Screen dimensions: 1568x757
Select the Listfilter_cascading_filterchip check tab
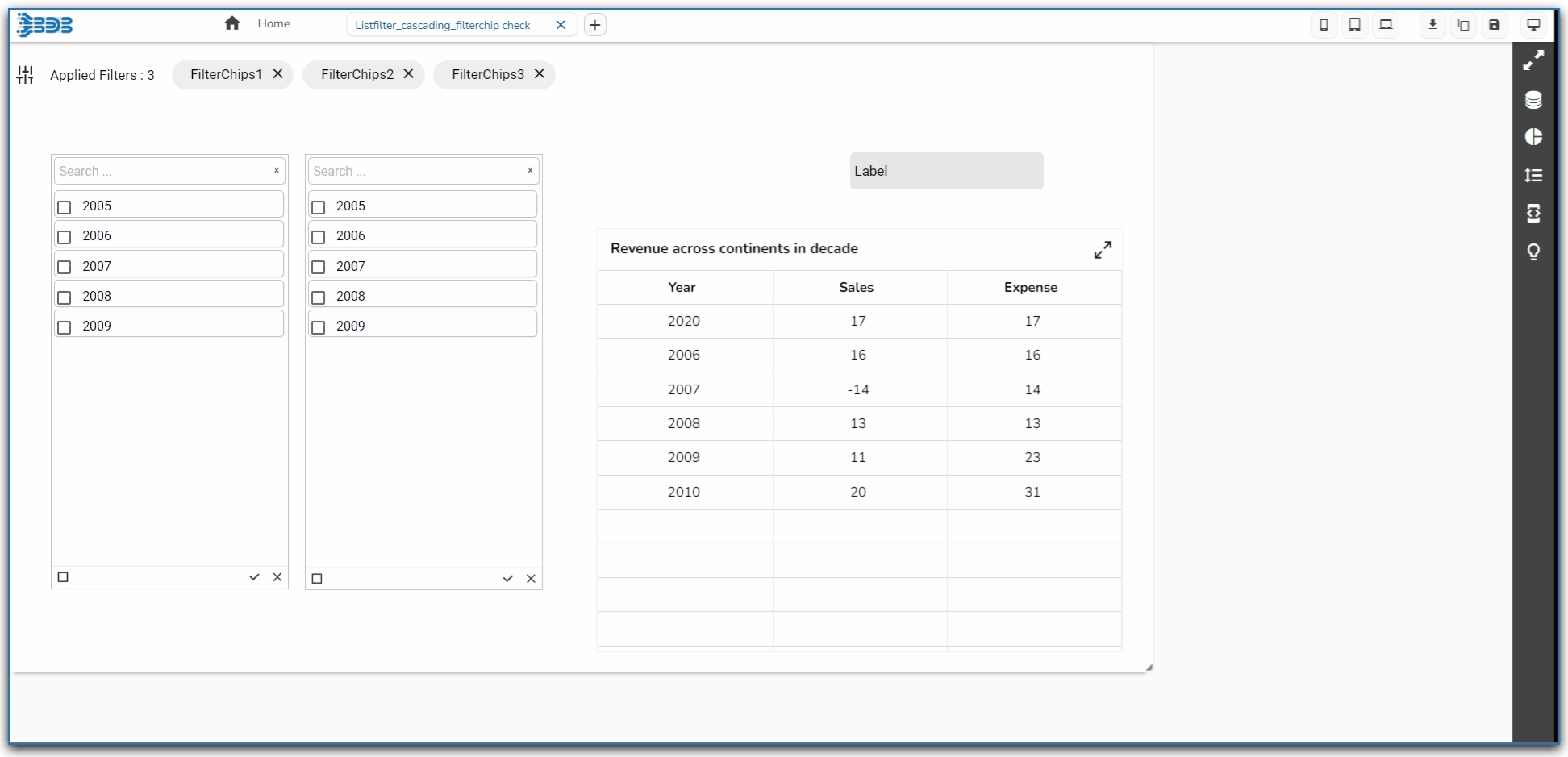point(442,25)
